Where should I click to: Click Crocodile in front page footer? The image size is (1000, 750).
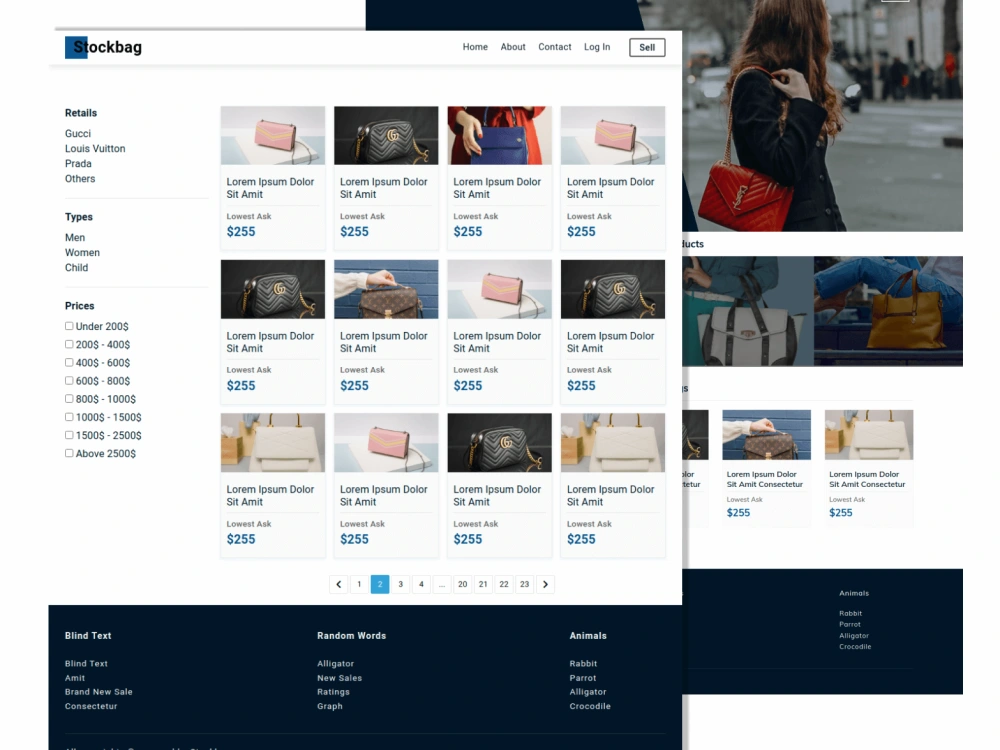(590, 706)
